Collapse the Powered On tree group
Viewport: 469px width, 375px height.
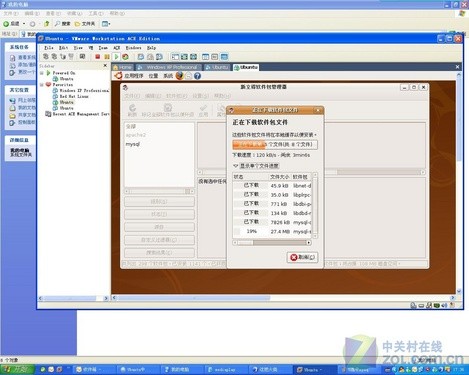pyautogui.click(x=42, y=73)
